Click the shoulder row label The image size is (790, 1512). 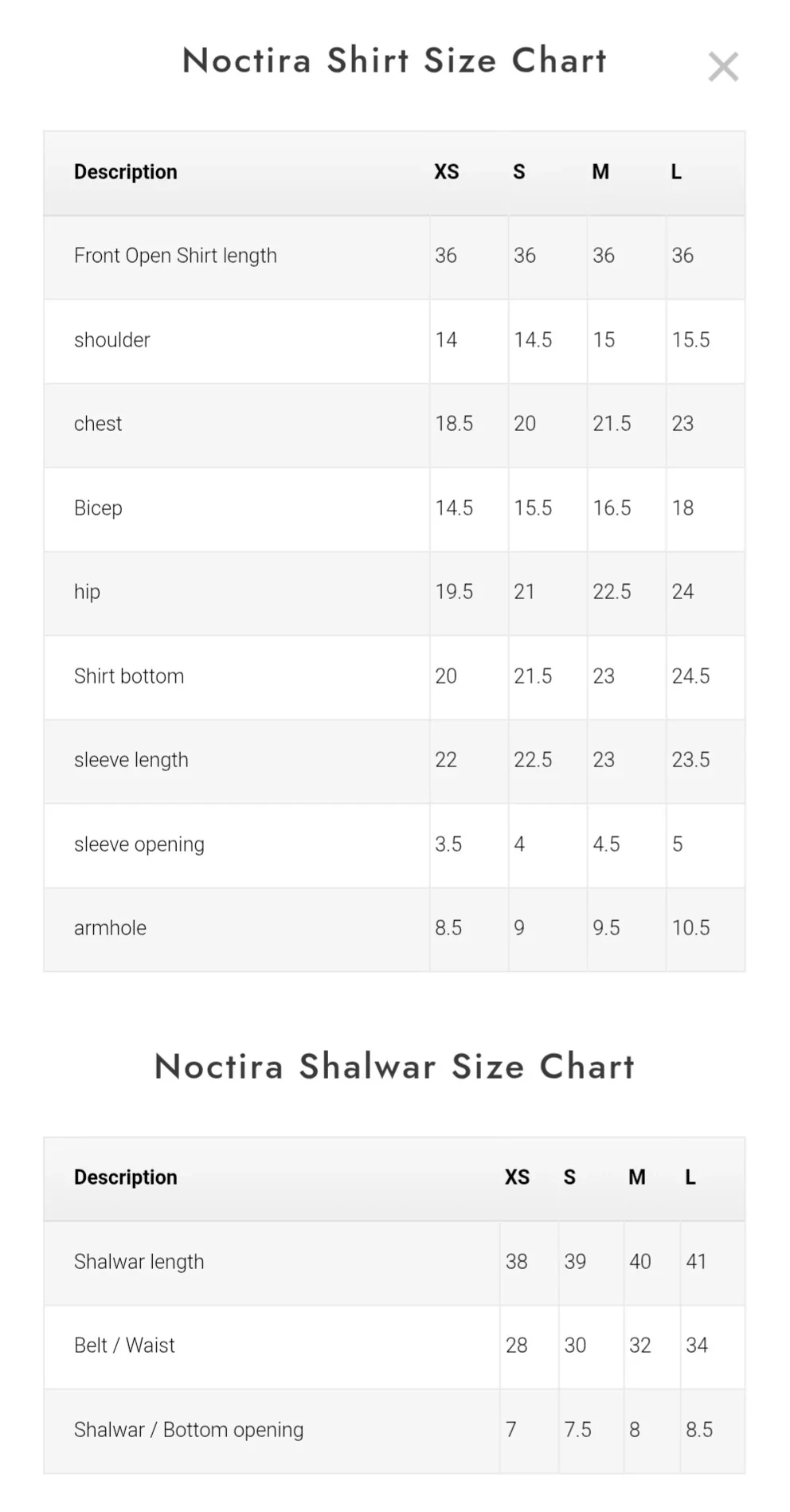pyautogui.click(x=112, y=340)
